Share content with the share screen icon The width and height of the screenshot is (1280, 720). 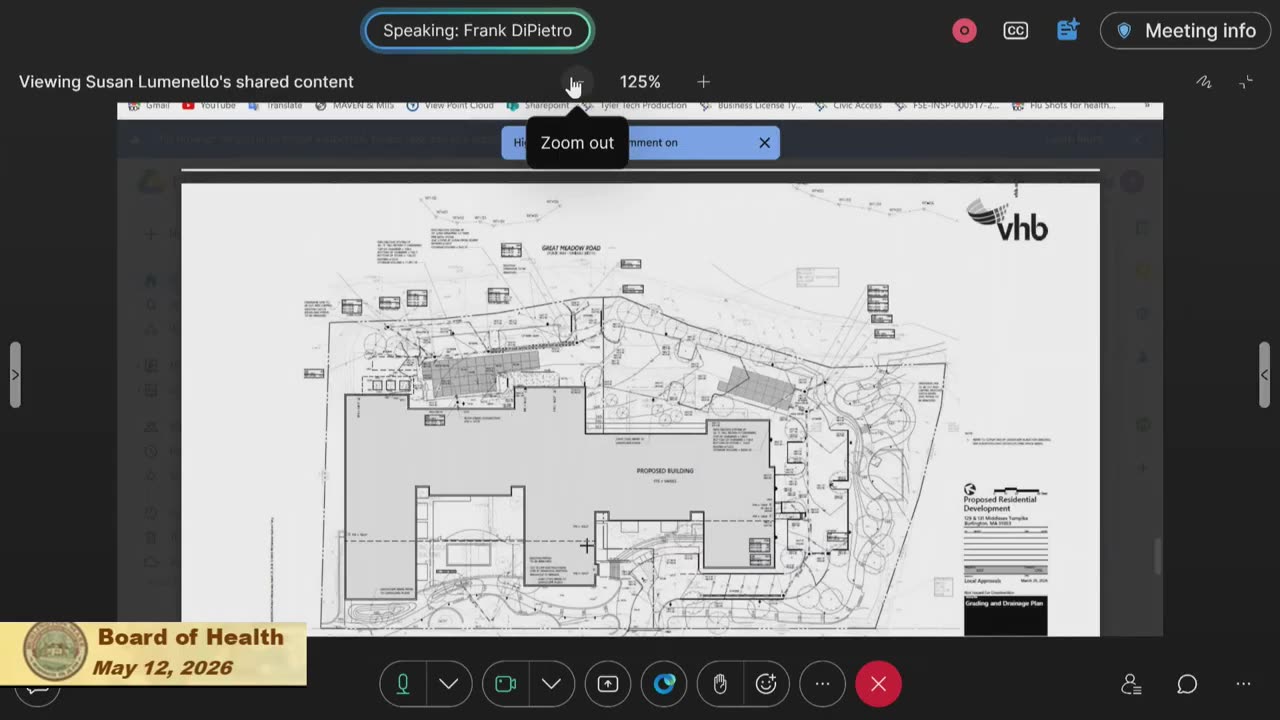pos(608,684)
